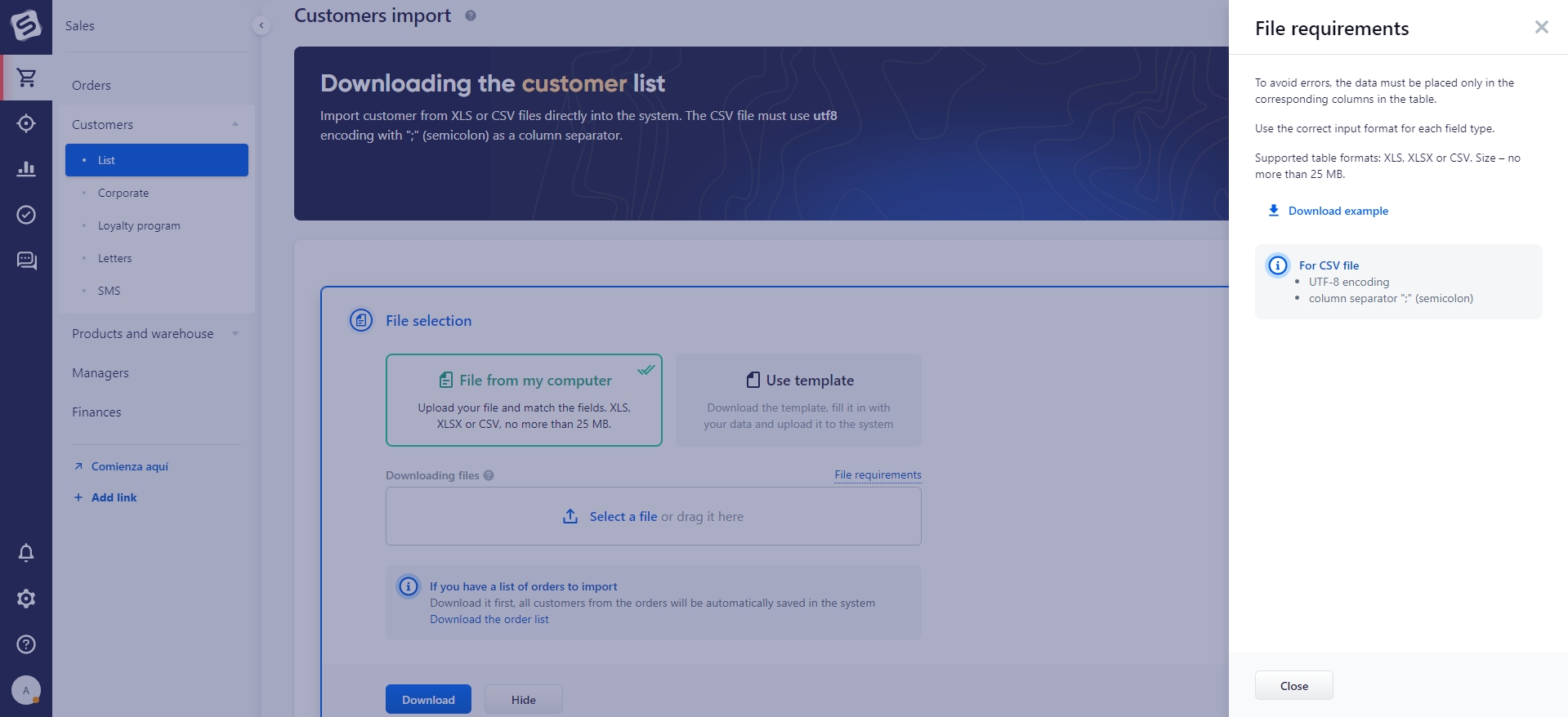The width and height of the screenshot is (1568, 717).
Task: Click the Select a file link
Action: (623, 516)
